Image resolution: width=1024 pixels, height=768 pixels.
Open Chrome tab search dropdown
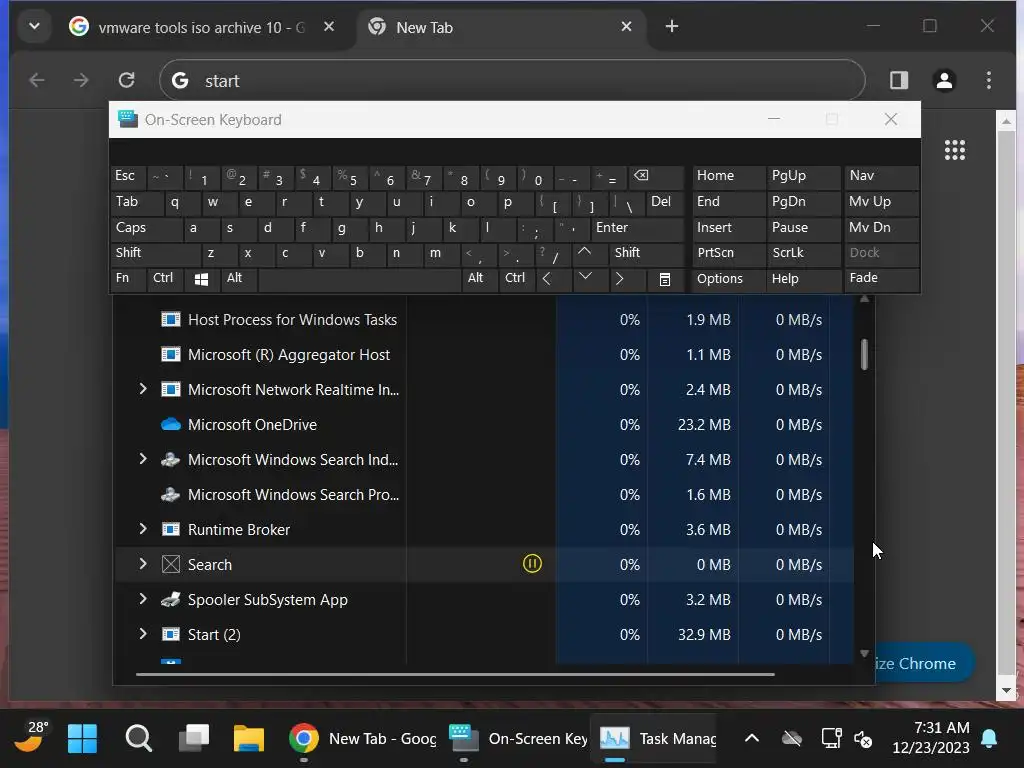pyautogui.click(x=35, y=26)
